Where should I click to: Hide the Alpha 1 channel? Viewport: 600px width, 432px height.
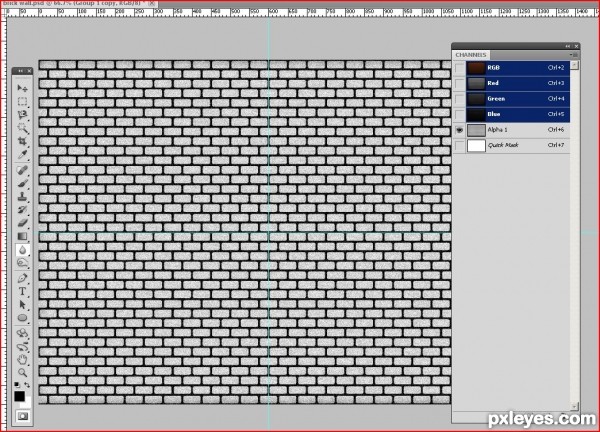[x=459, y=130]
